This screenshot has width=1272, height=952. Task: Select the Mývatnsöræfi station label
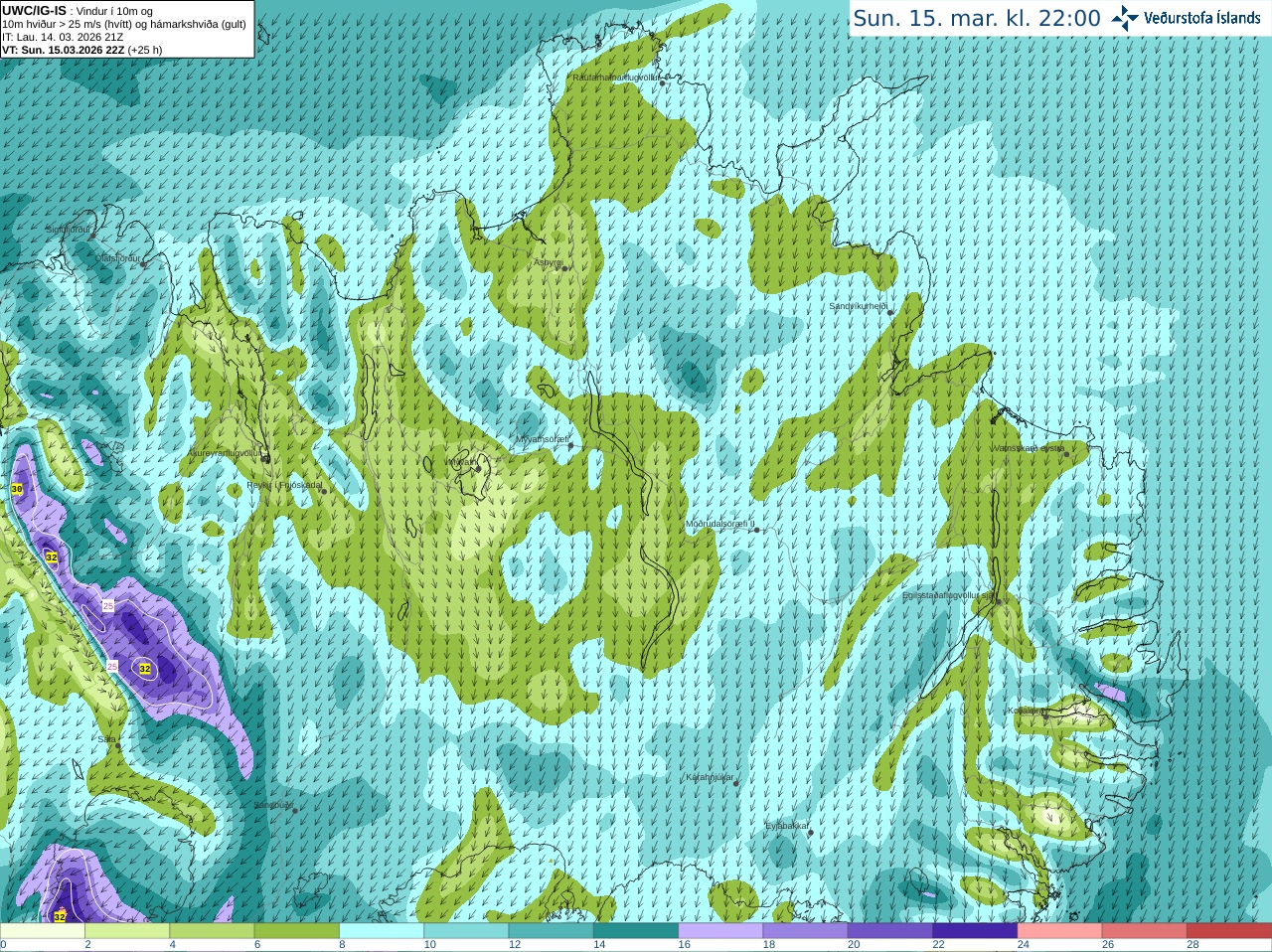(x=542, y=439)
